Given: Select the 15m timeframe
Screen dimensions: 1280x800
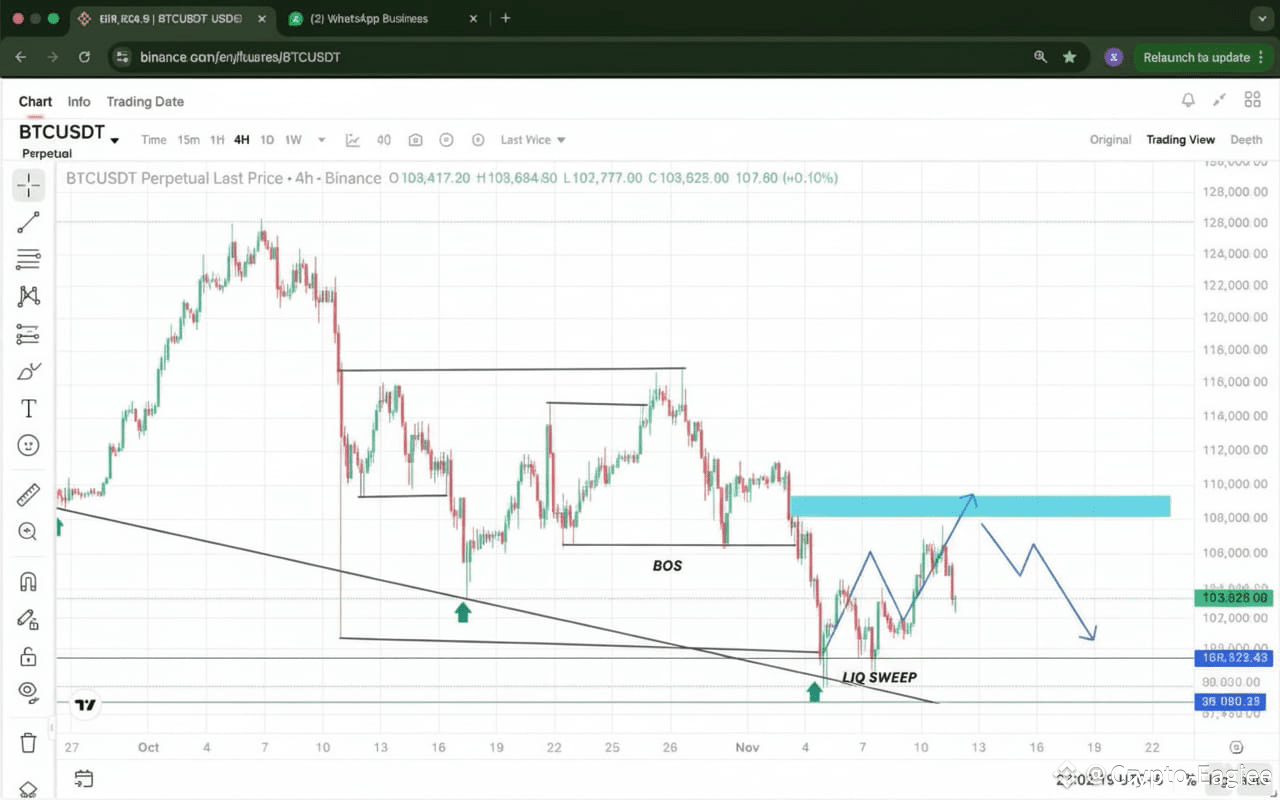Looking at the screenshot, I should (x=188, y=140).
